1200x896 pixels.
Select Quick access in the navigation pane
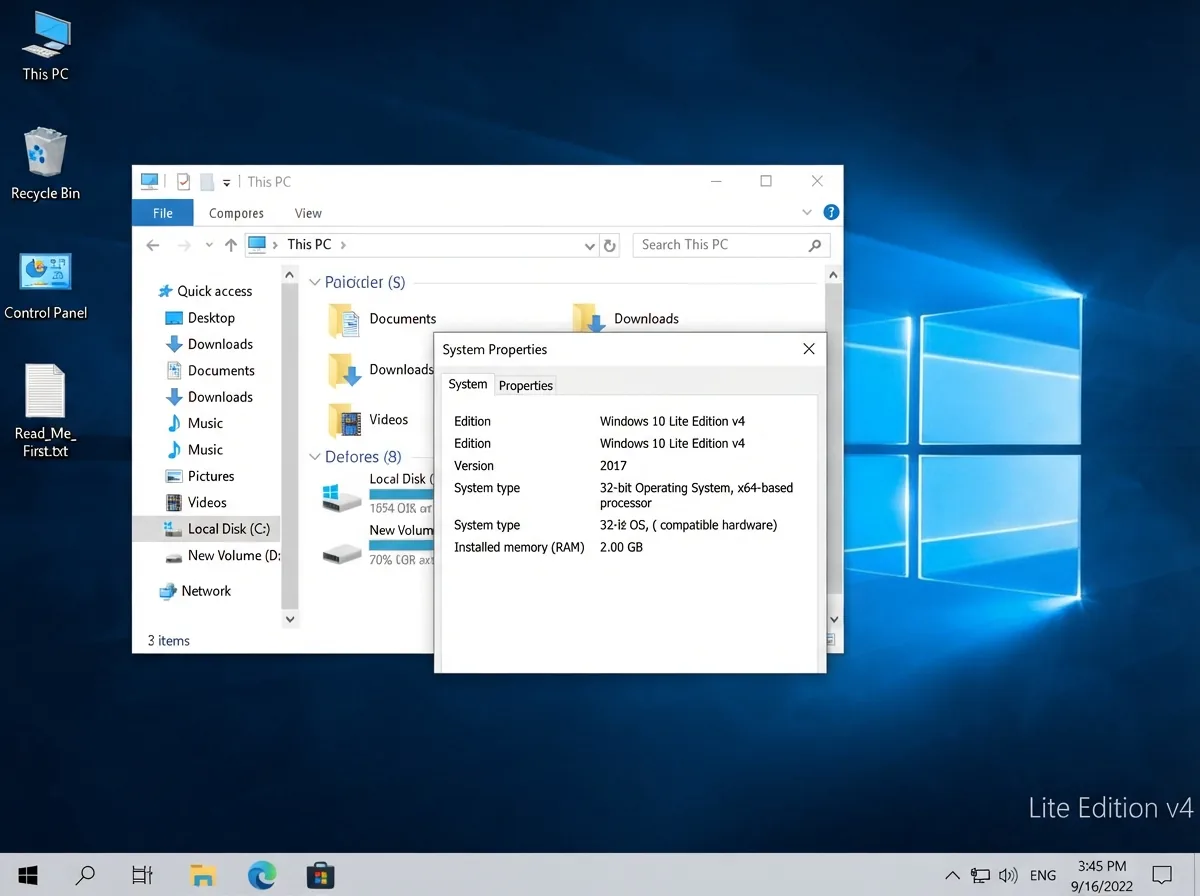pos(205,291)
